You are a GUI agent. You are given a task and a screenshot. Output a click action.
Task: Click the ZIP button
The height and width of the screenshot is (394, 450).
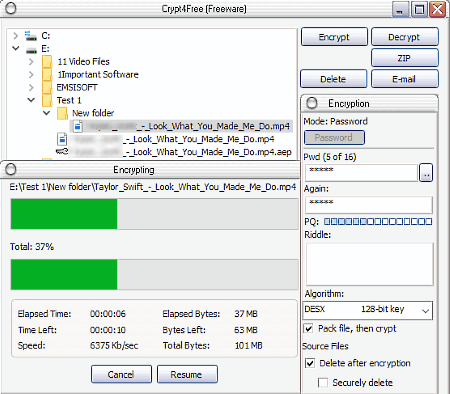[405, 58]
